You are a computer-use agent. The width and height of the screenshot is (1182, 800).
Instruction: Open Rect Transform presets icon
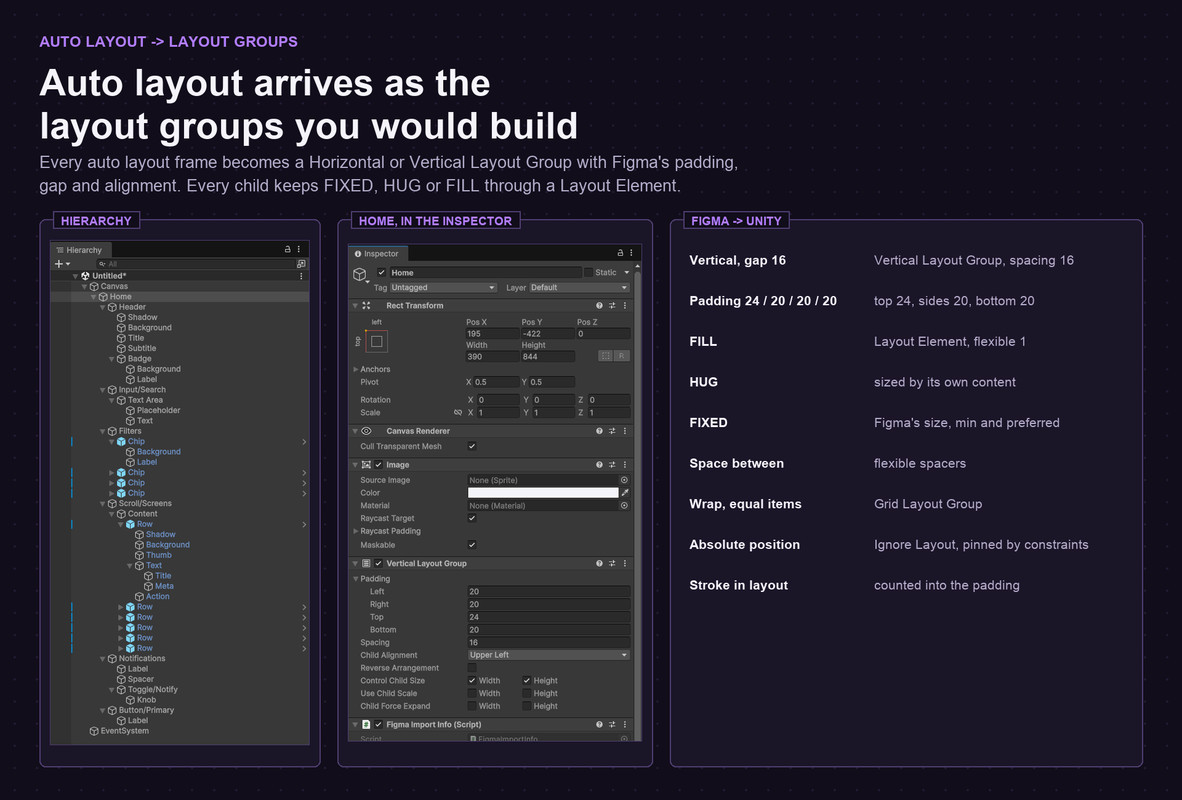click(x=612, y=306)
